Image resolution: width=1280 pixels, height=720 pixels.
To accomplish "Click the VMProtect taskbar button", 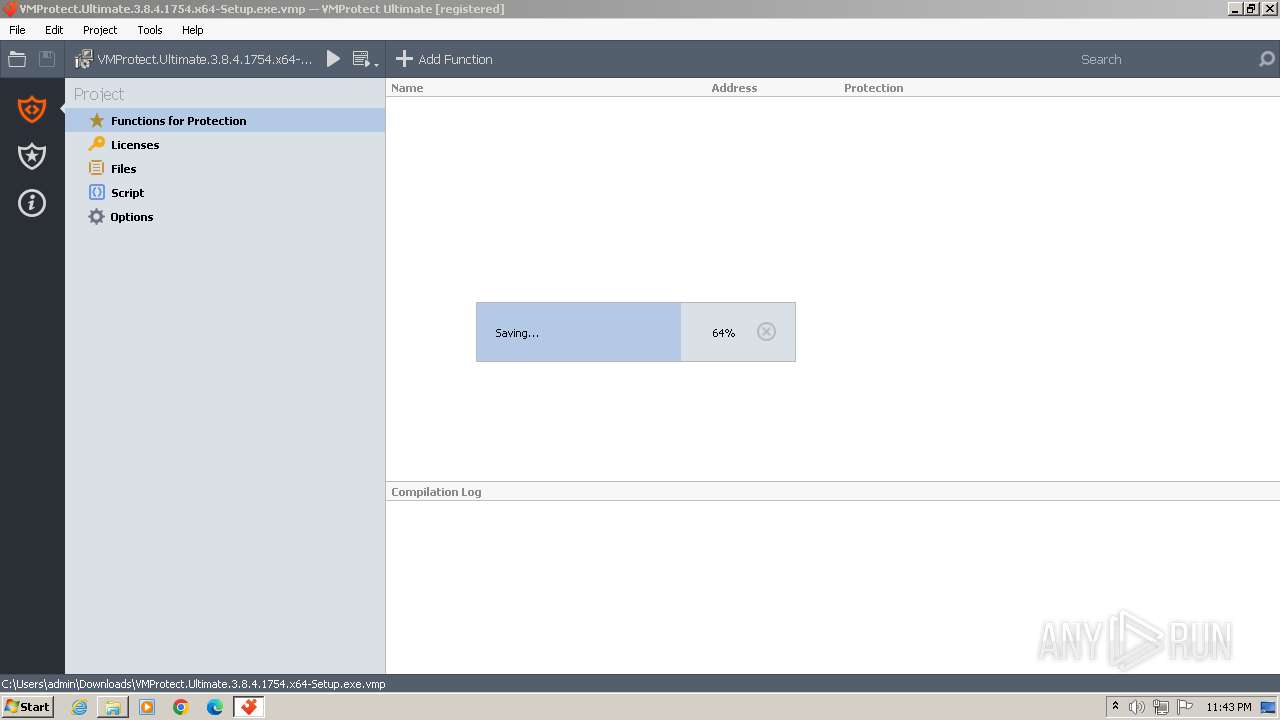I will [x=249, y=707].
